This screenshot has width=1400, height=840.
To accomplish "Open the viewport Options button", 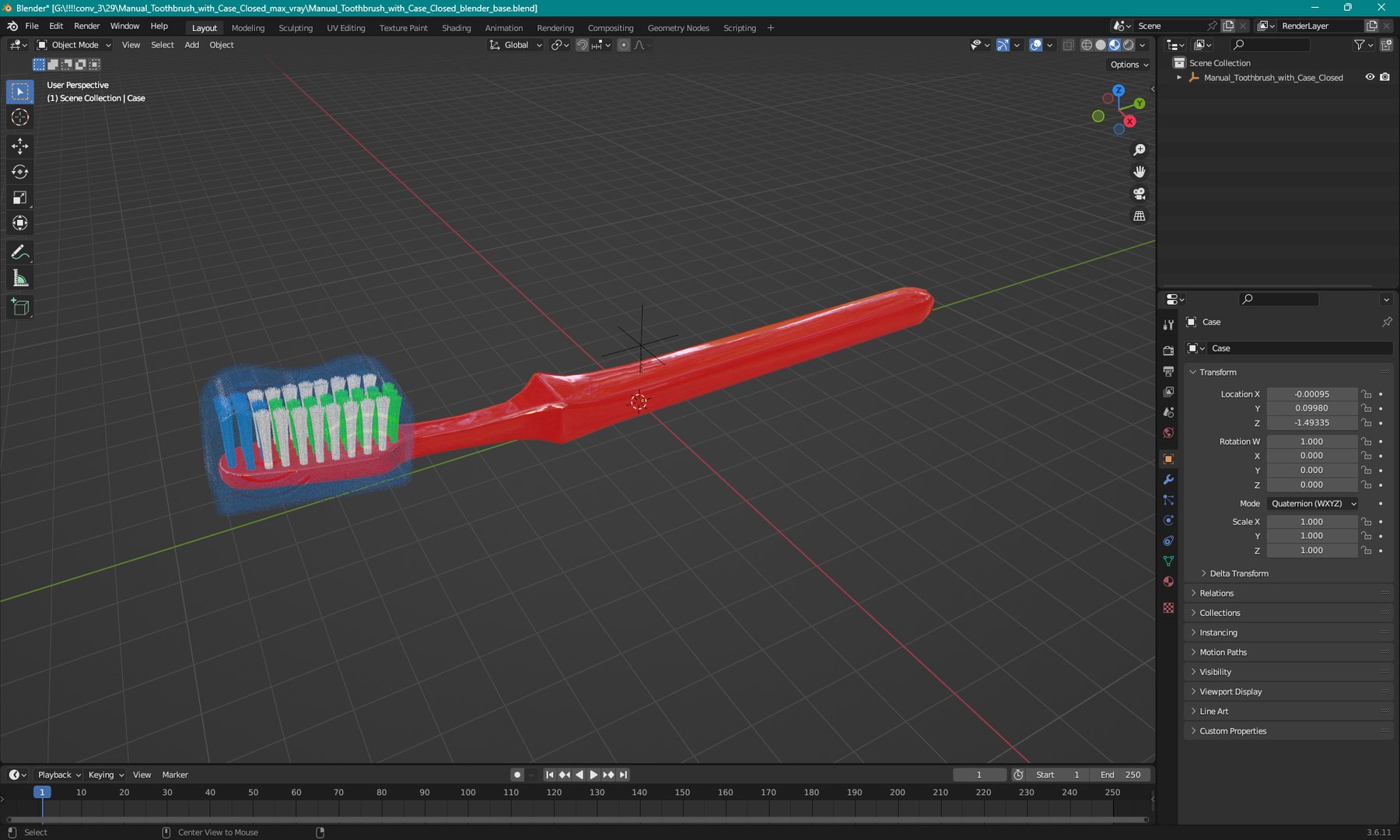I will click(x=1129, y=65).
